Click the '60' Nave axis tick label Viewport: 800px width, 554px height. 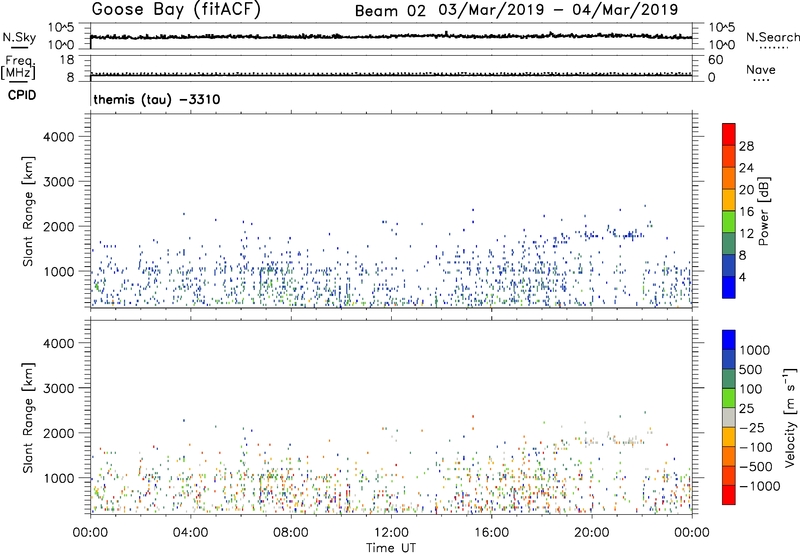pos(715,60)
